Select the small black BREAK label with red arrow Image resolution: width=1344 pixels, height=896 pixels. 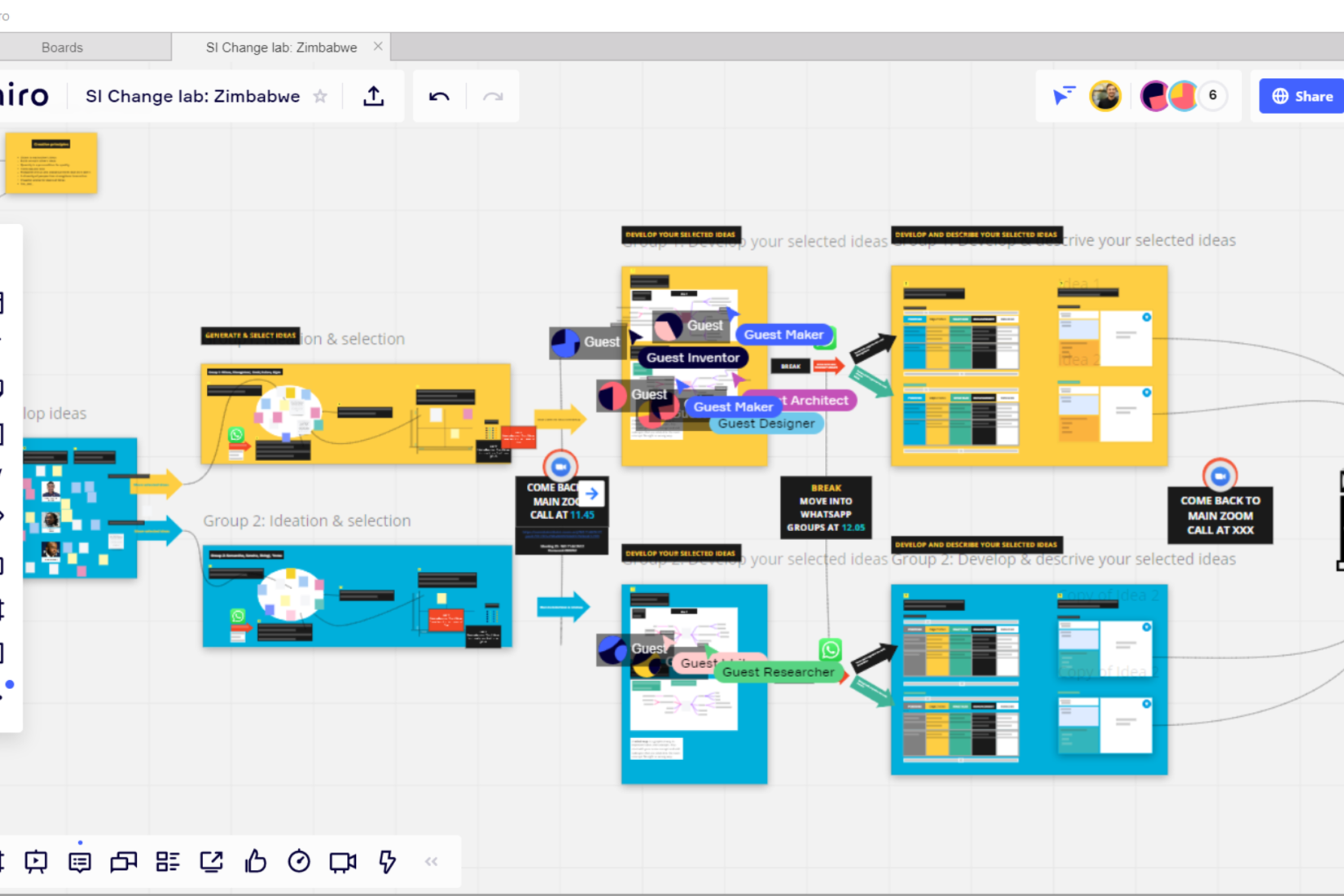click(790, 367)
